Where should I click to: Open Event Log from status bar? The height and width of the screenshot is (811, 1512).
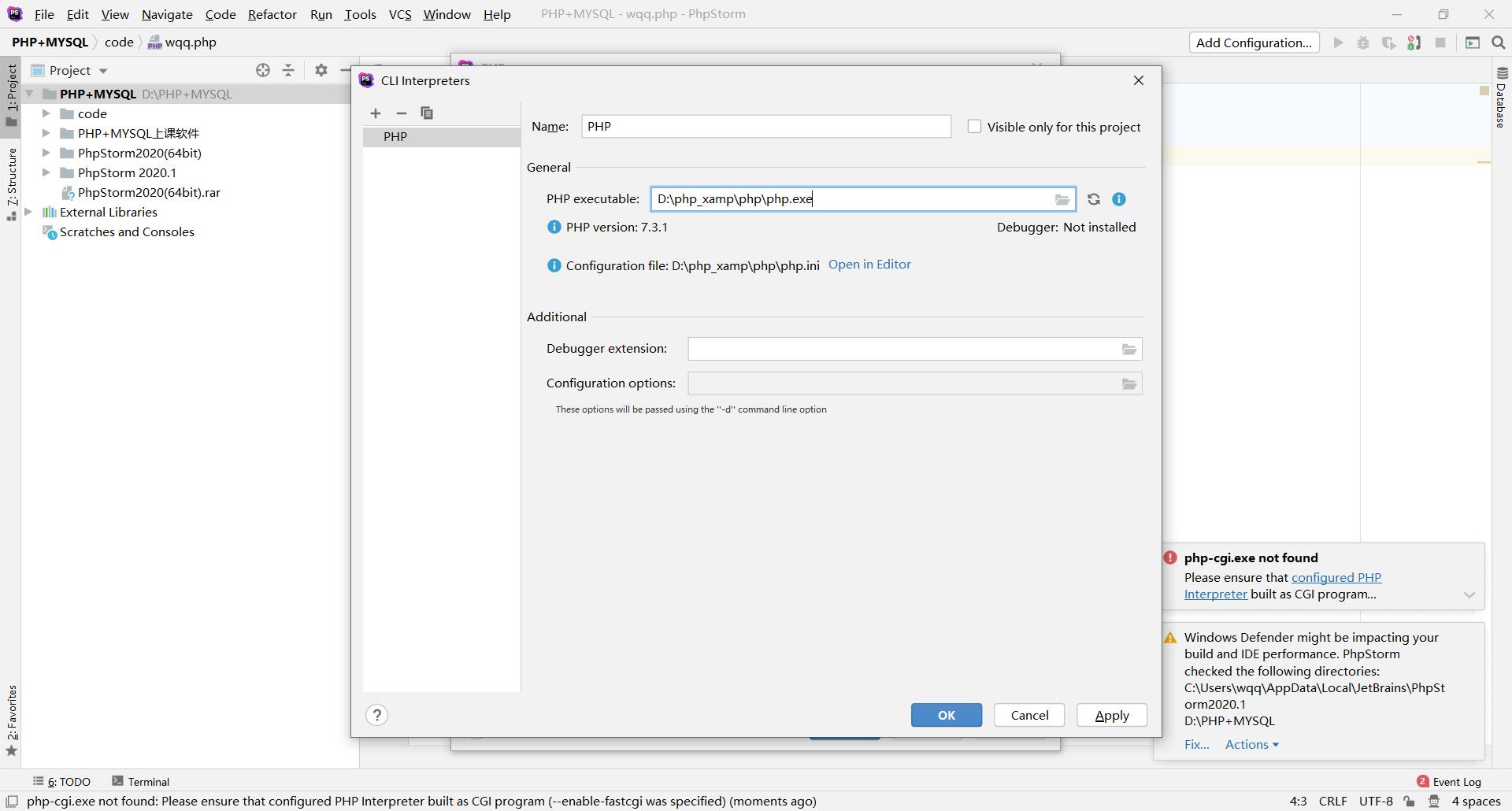coord(1449,782)
